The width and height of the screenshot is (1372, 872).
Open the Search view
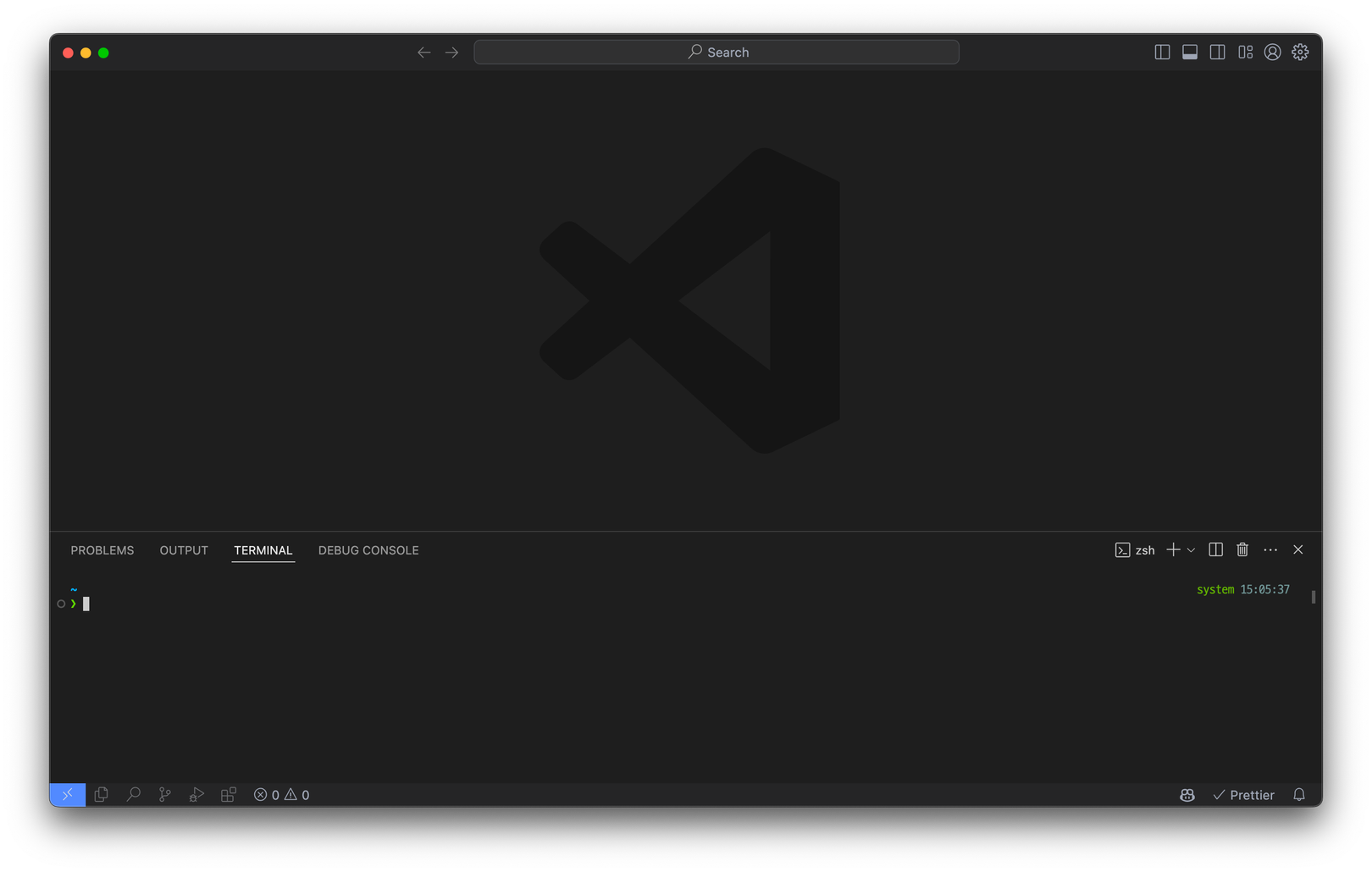(134, 794)
